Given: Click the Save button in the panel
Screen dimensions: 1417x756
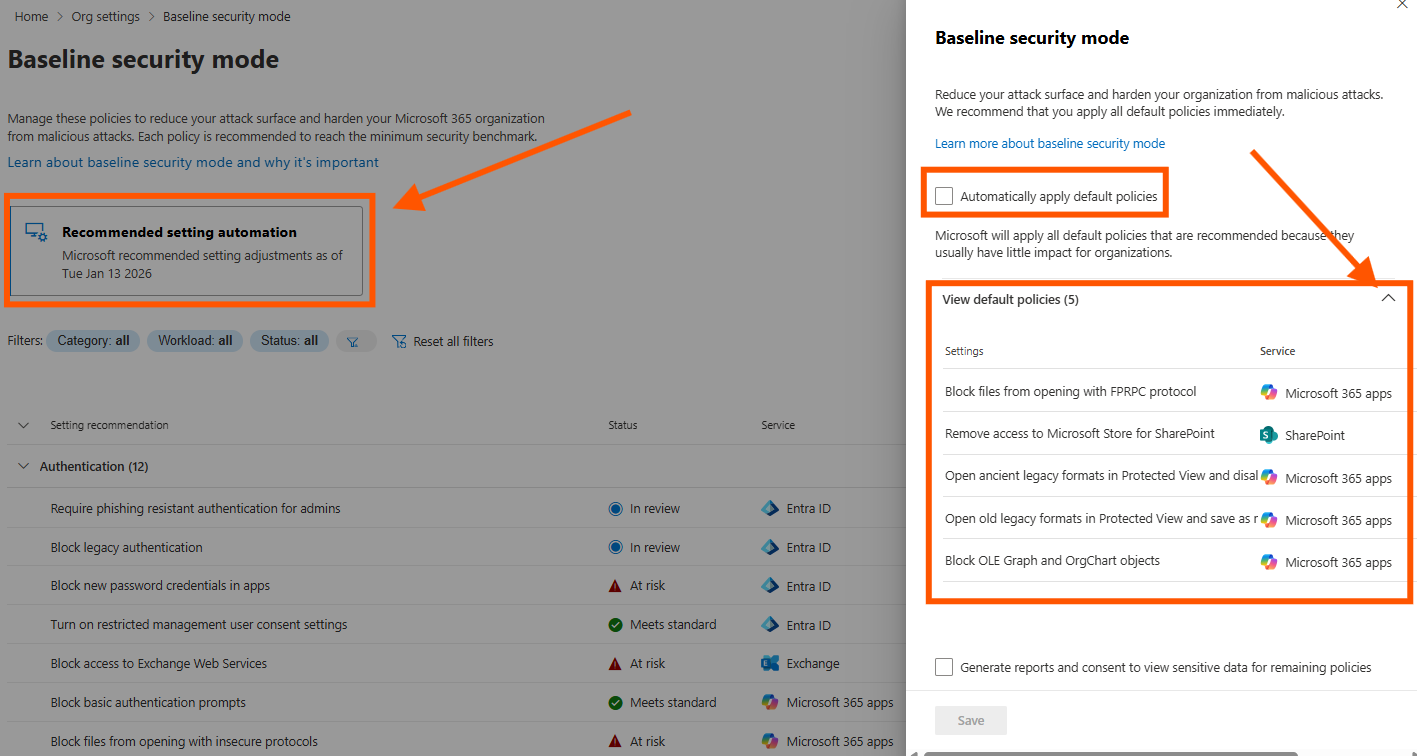Looking at the screenshot, I should 970,720.
